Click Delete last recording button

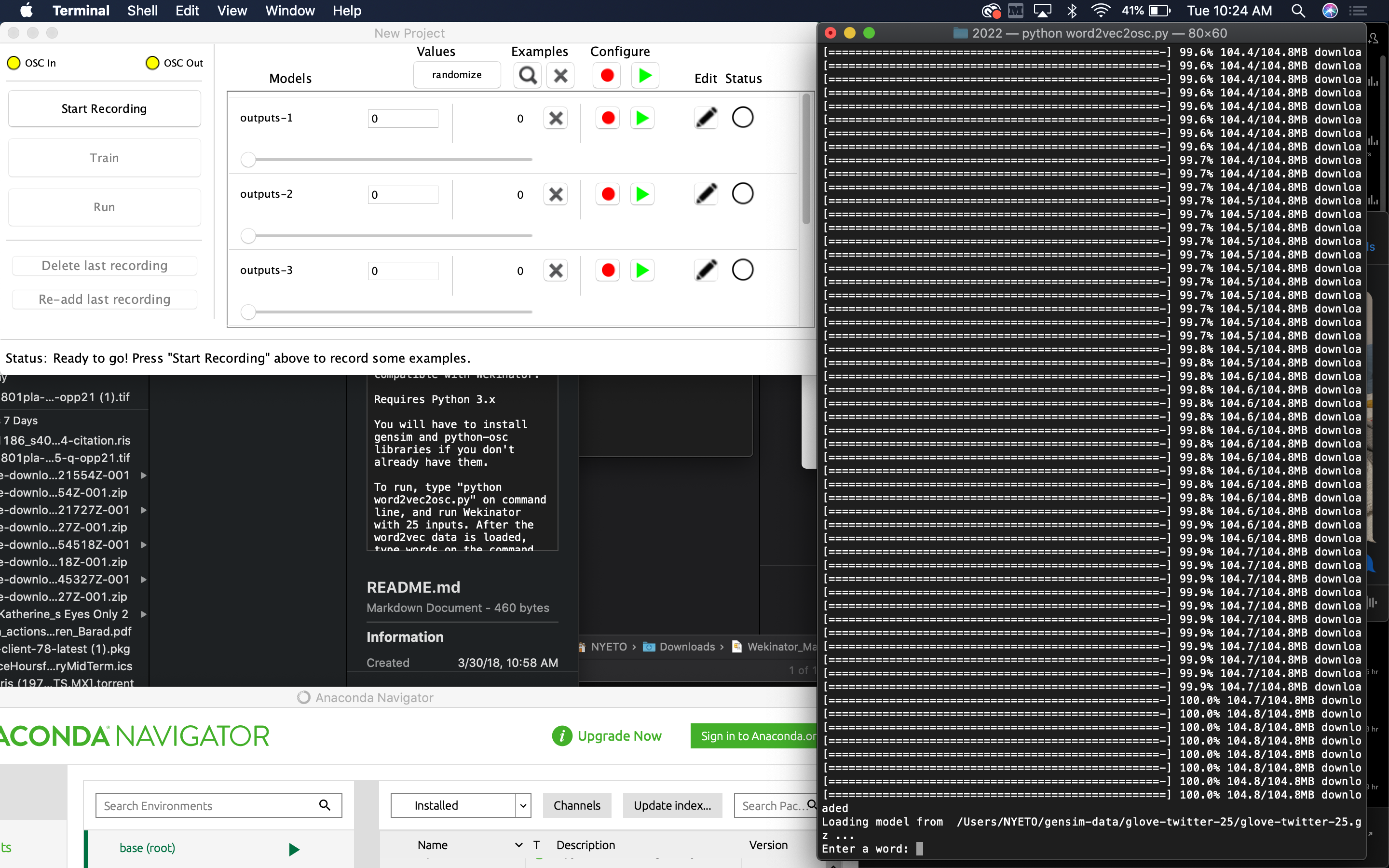pos(105,266)
